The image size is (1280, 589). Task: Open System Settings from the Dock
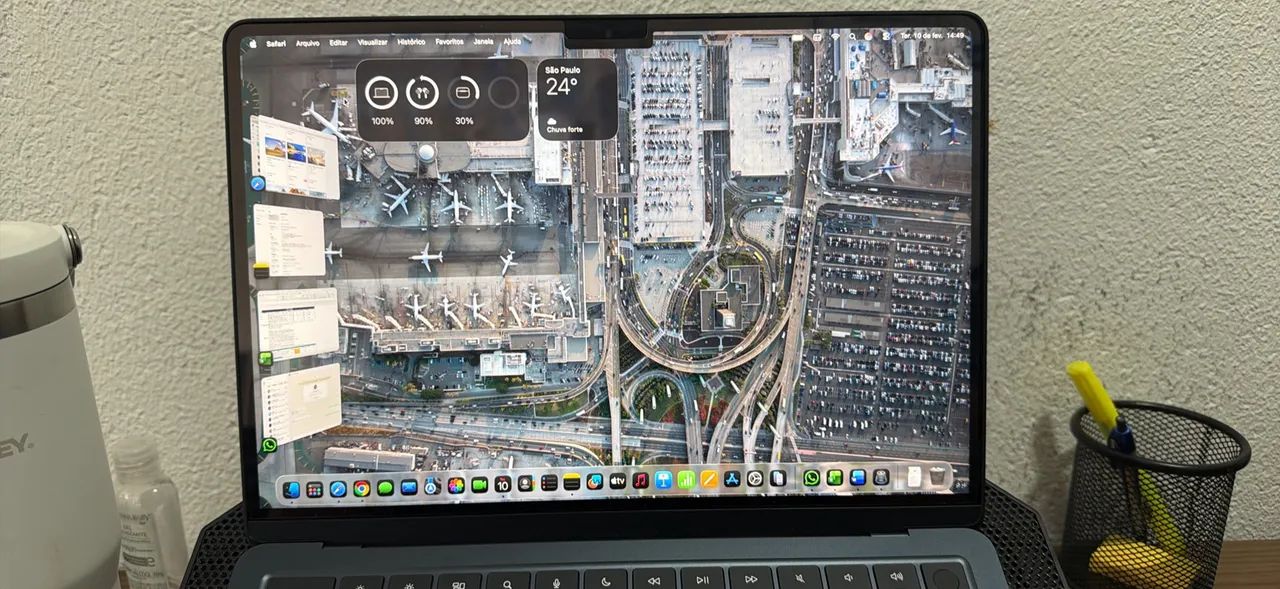pos(754,483)
